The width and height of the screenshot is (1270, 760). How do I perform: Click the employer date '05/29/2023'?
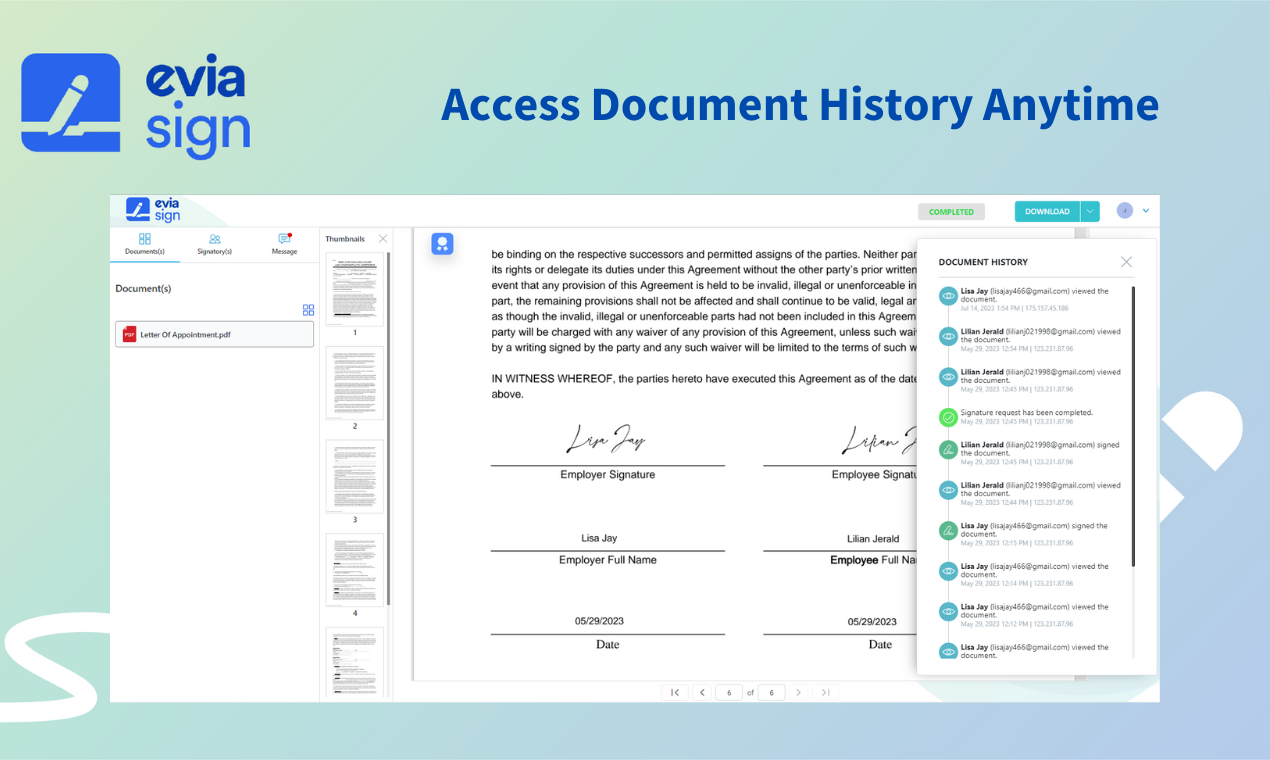tap(599, 621)
